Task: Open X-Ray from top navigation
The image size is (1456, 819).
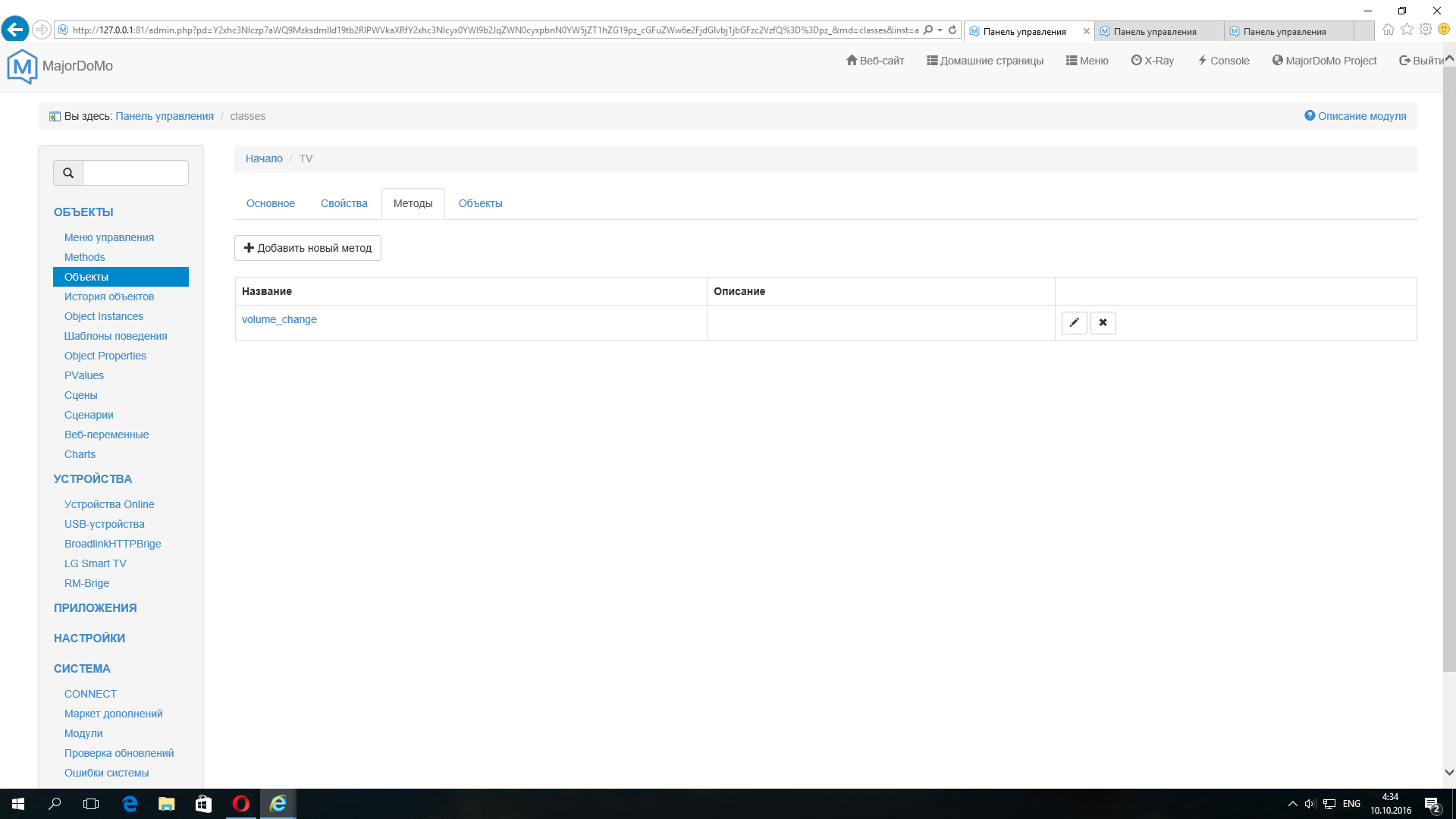Action: [1152, 61]
